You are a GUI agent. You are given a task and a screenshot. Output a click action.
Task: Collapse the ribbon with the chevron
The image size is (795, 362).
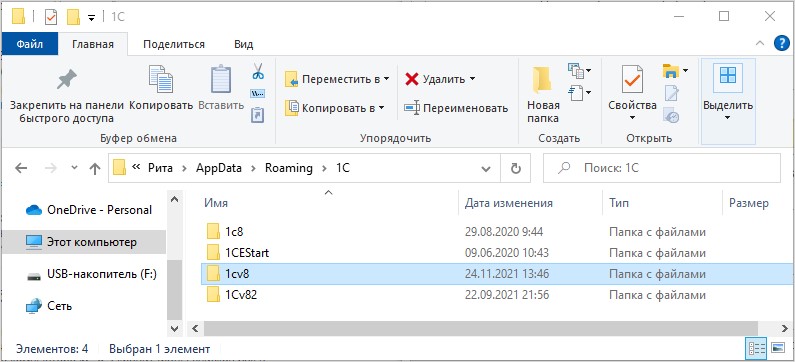click(x=760, y=44)
